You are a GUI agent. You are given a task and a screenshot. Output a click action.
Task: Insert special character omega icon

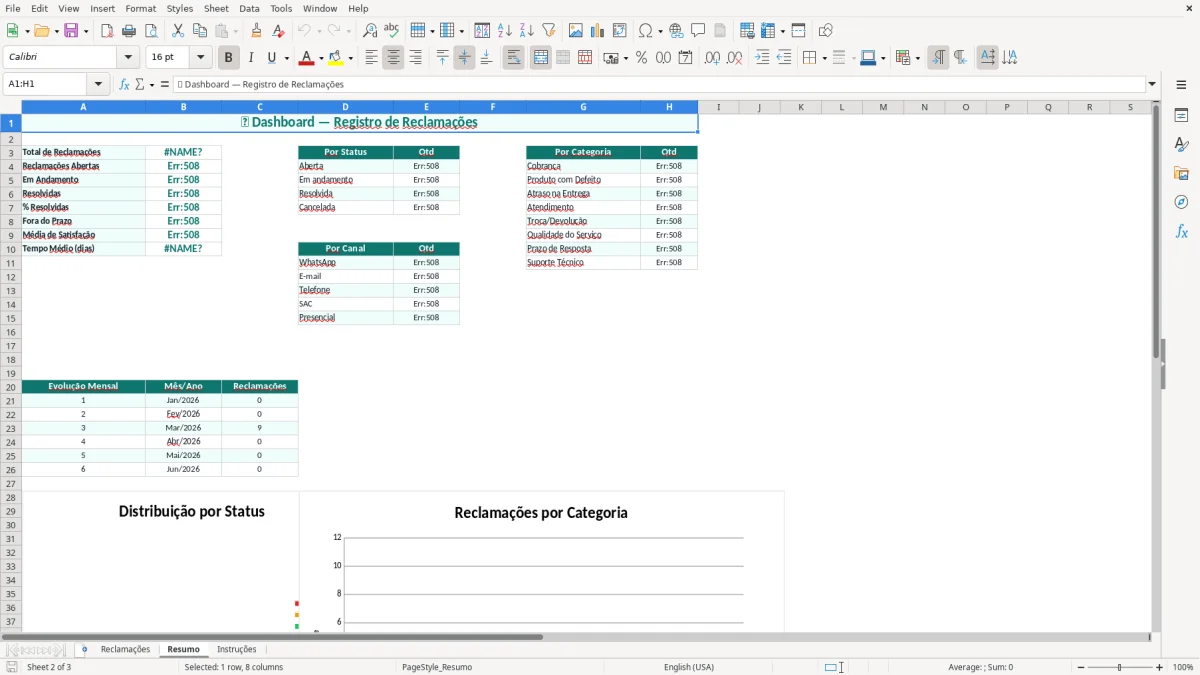pos(645,31)
